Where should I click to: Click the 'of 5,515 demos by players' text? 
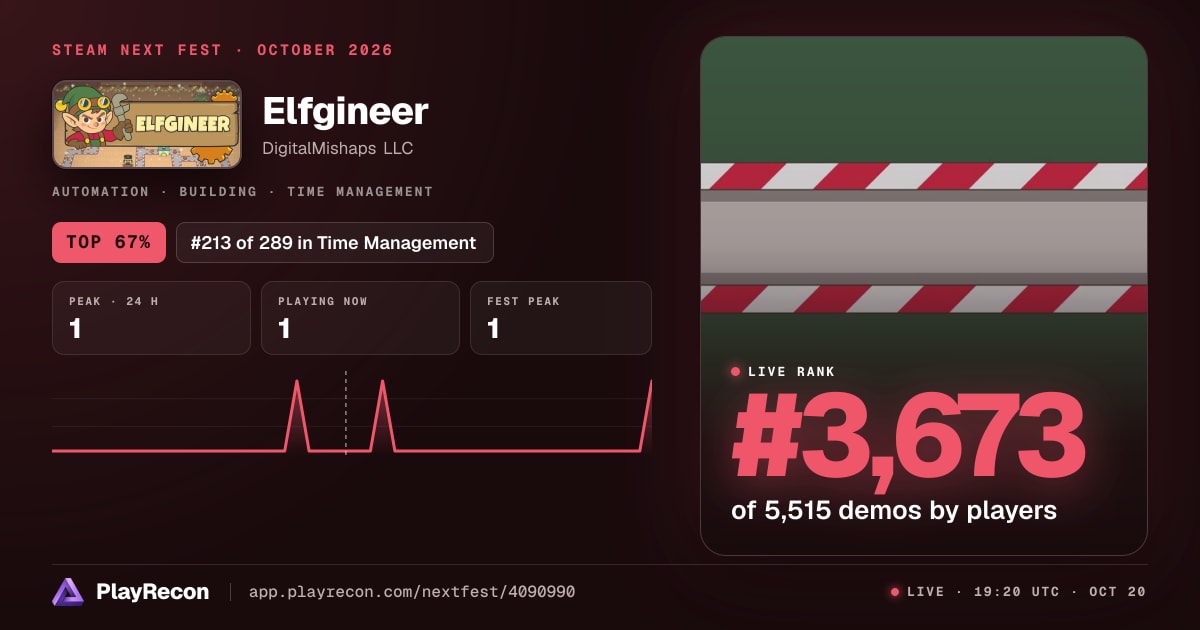pyautogui.click(x=894, y=510)
